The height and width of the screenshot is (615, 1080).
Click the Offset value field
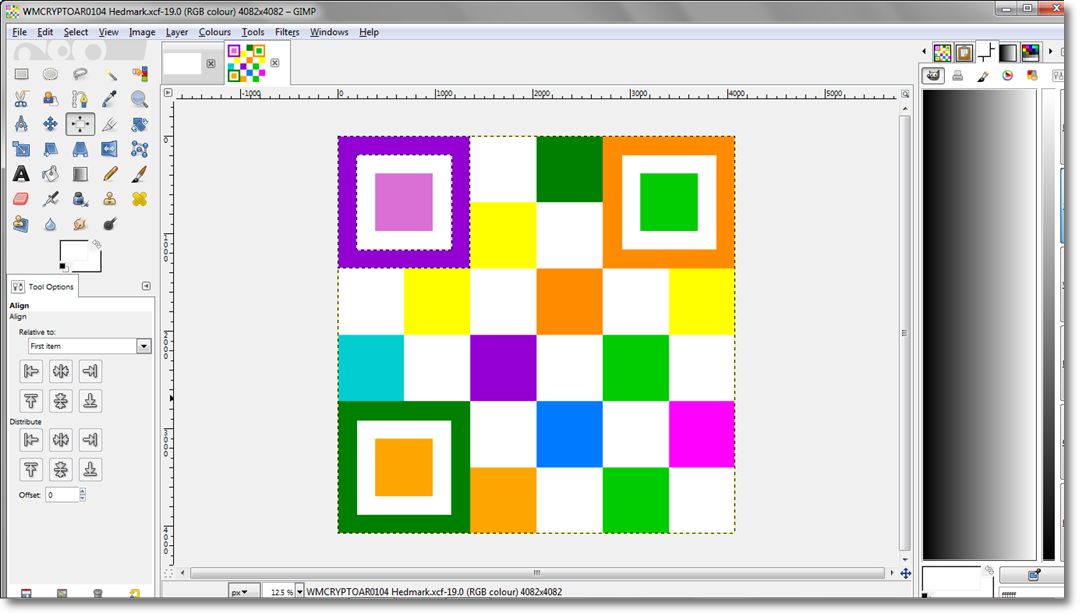(62, 494)
